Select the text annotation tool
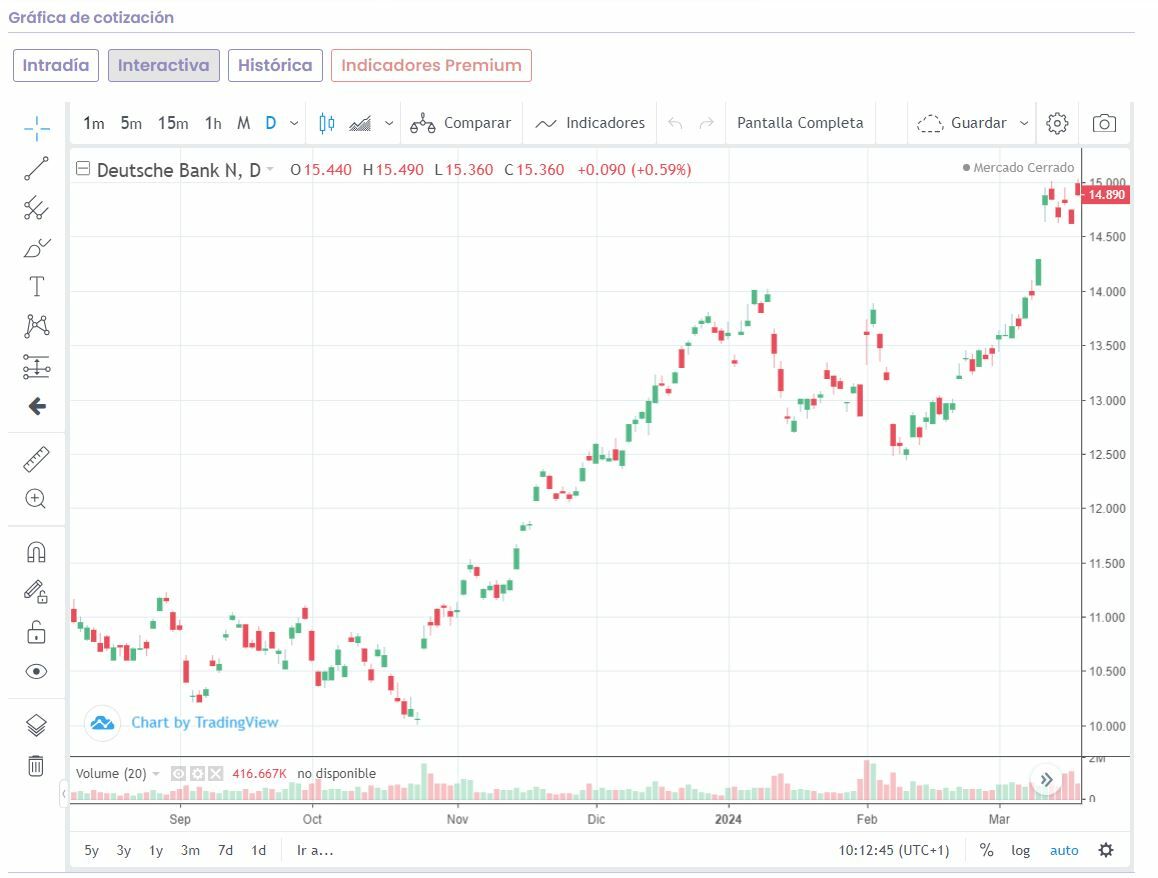The width and height of the screenshot is (1158, 878). click(36, 287)
